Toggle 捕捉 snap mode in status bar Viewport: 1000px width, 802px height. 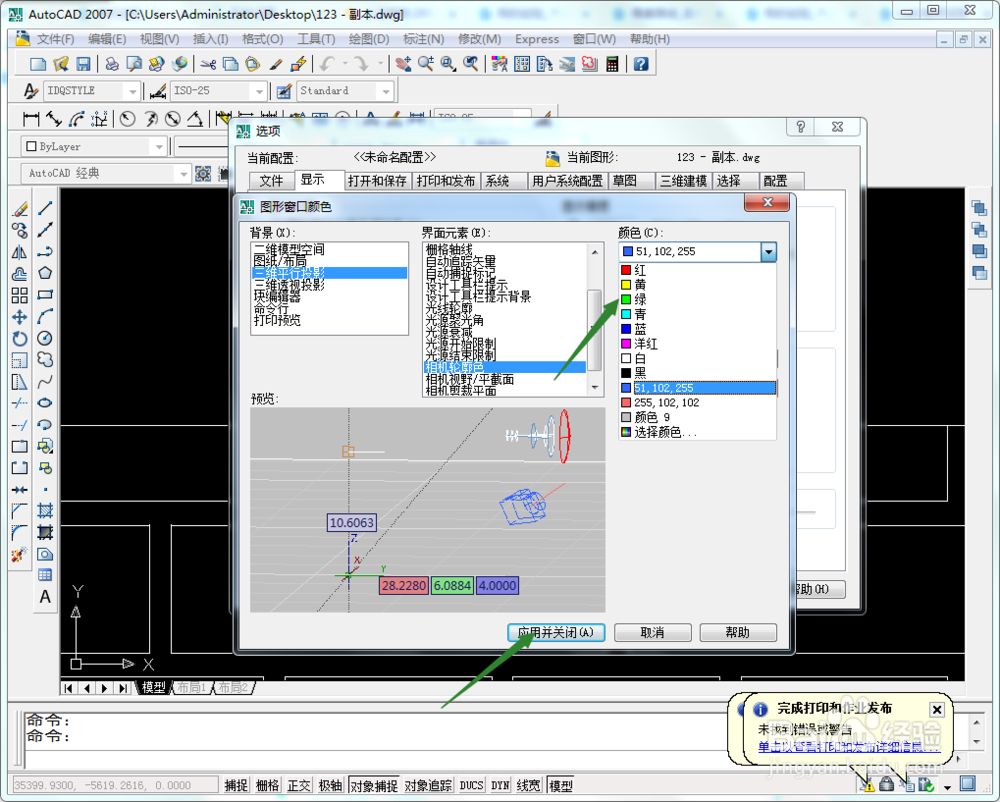coord(236,785)
